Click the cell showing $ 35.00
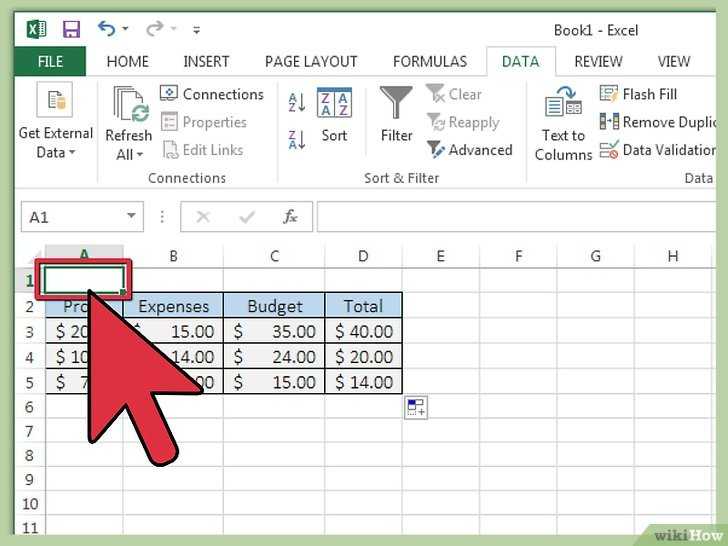The width and height of the screenshot is (728, 546). point(274,331)
